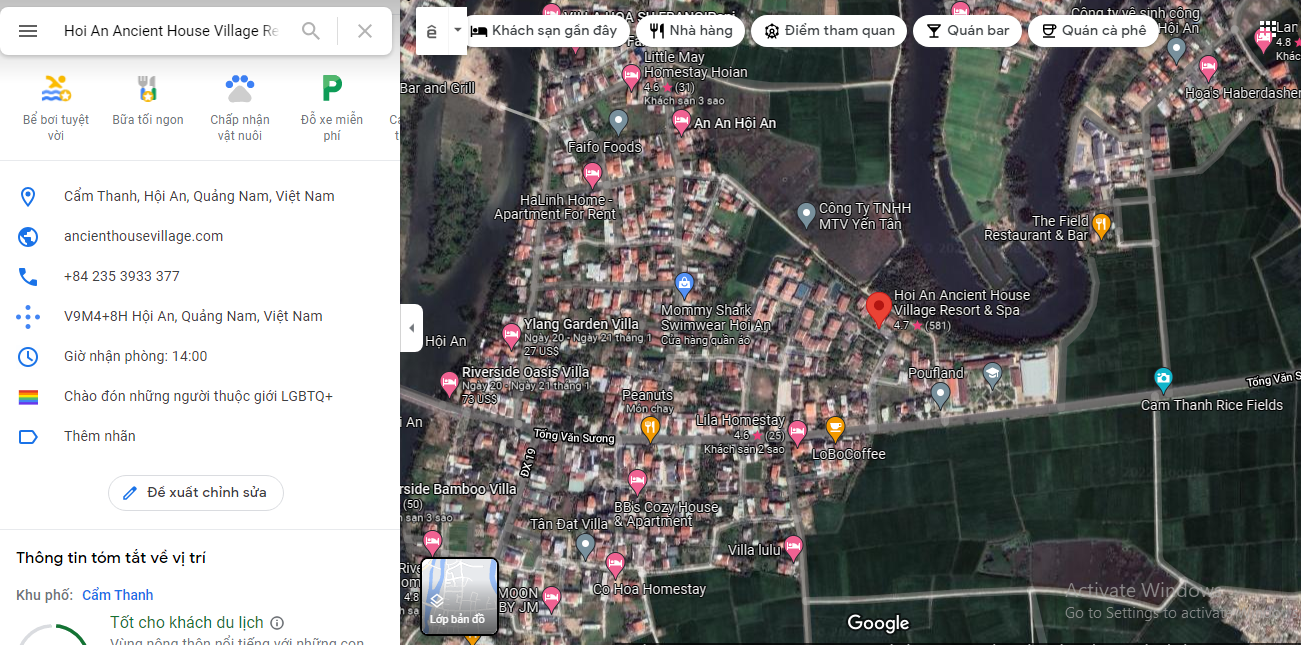The width and height of the screenshot is (1301, 645).
Task: Select the Điểm tham quan chip
Action: pyautogui.click(x=829, y=31)
